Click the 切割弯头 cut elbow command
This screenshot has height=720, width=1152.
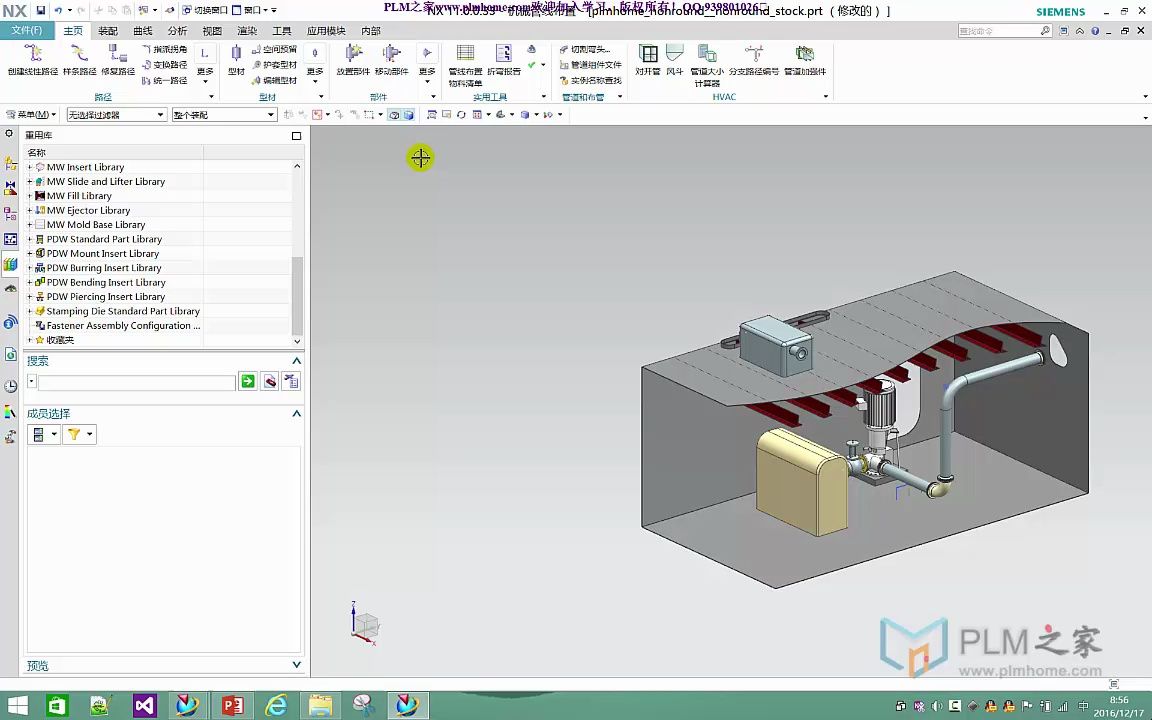click(585, 49)
